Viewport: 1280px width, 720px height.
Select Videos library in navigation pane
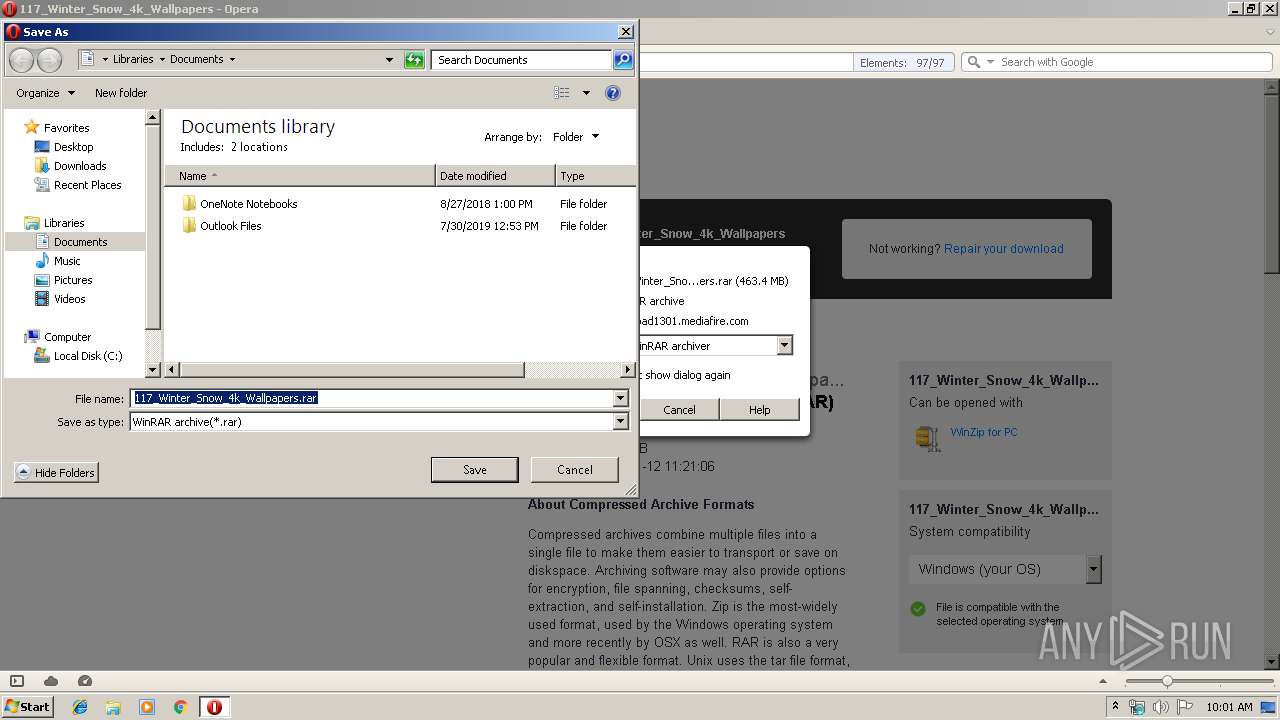click(61, 299)
